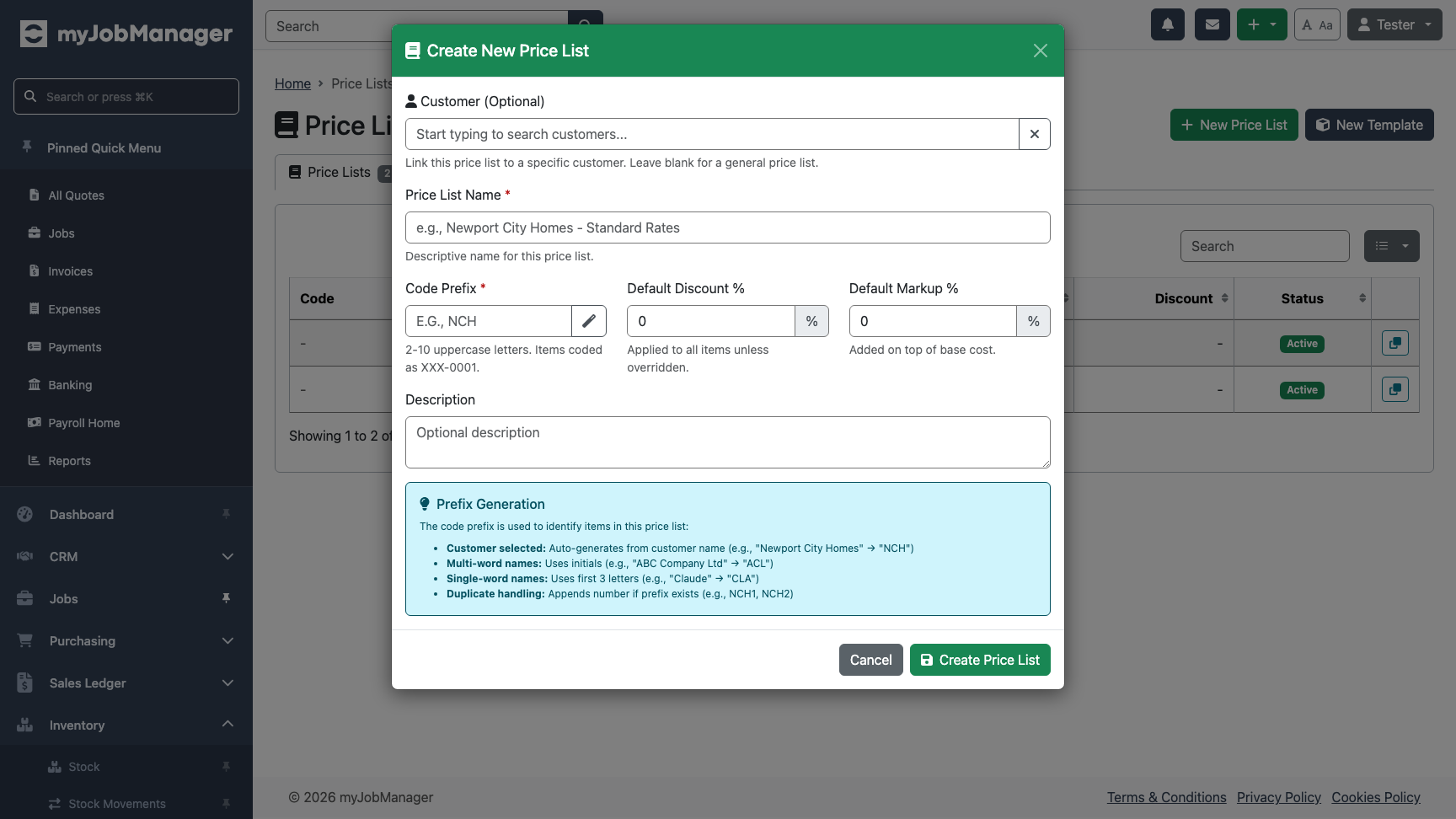
Task: Click the Default Markup % field
Action: click(933, 321)
